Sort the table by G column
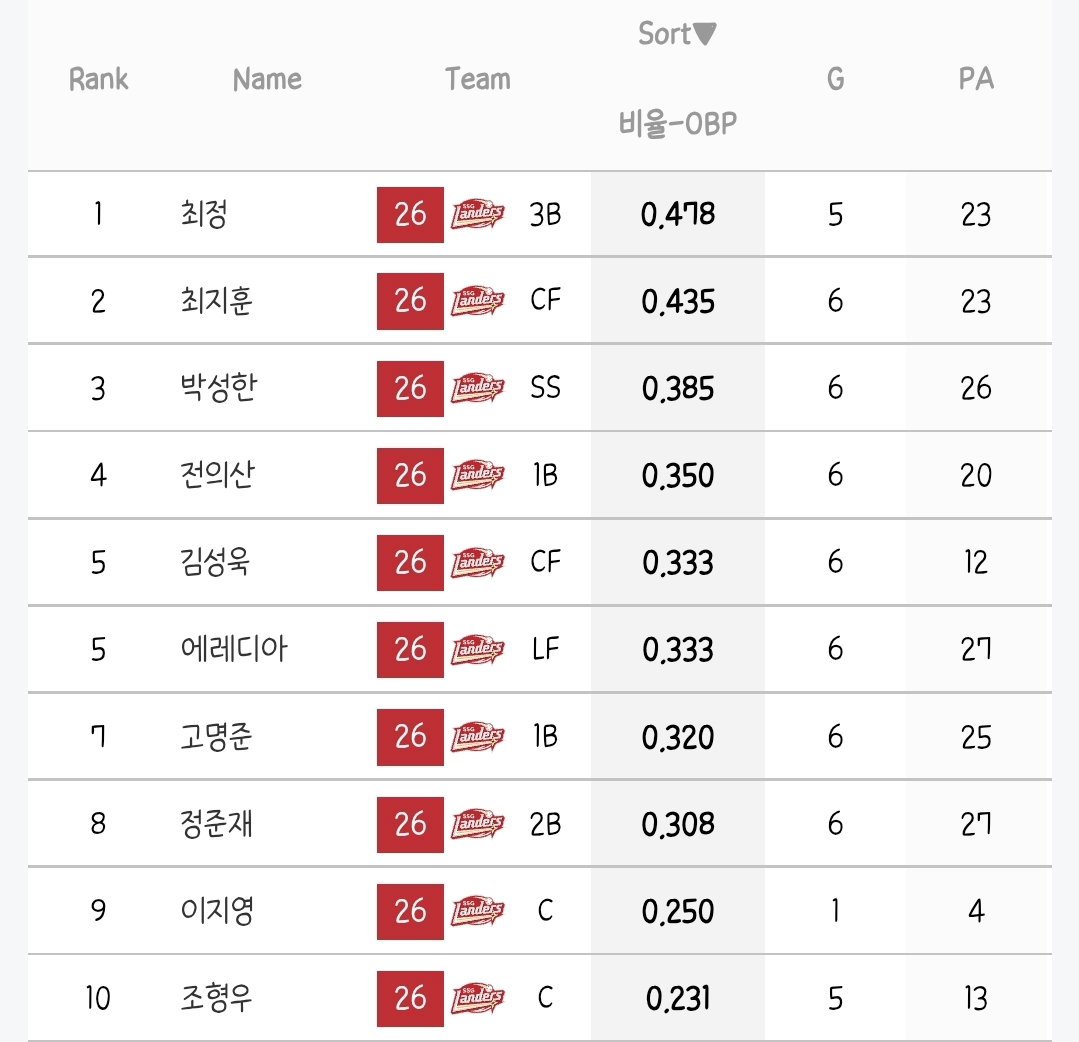 click(x=835, y=78)
